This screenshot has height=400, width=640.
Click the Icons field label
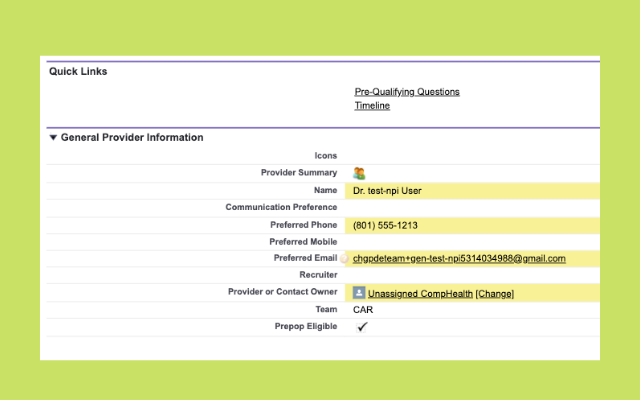tap(325, 156)
